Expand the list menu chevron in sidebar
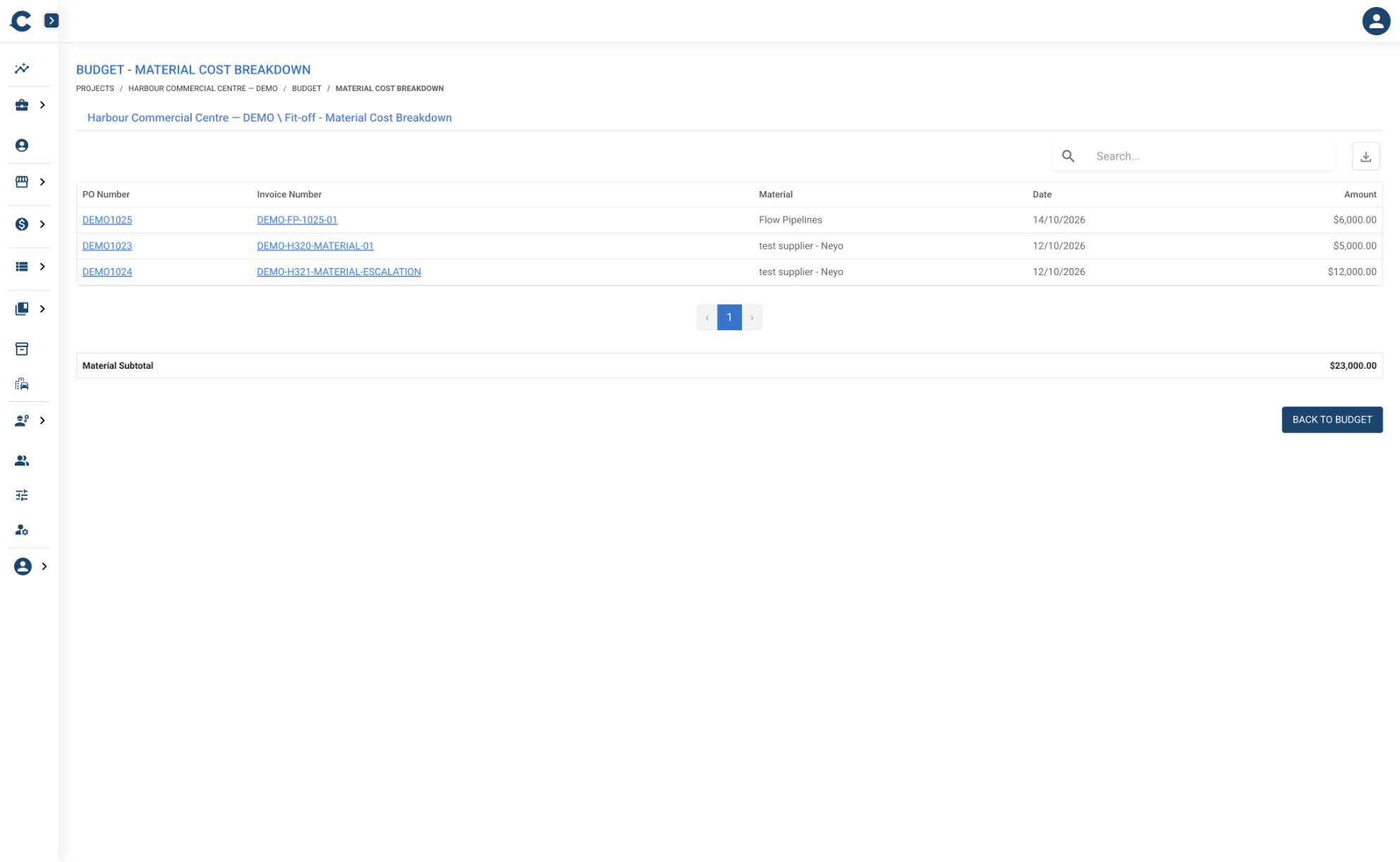This screenshot has width=1400, height=862. [x=42, y=267]
